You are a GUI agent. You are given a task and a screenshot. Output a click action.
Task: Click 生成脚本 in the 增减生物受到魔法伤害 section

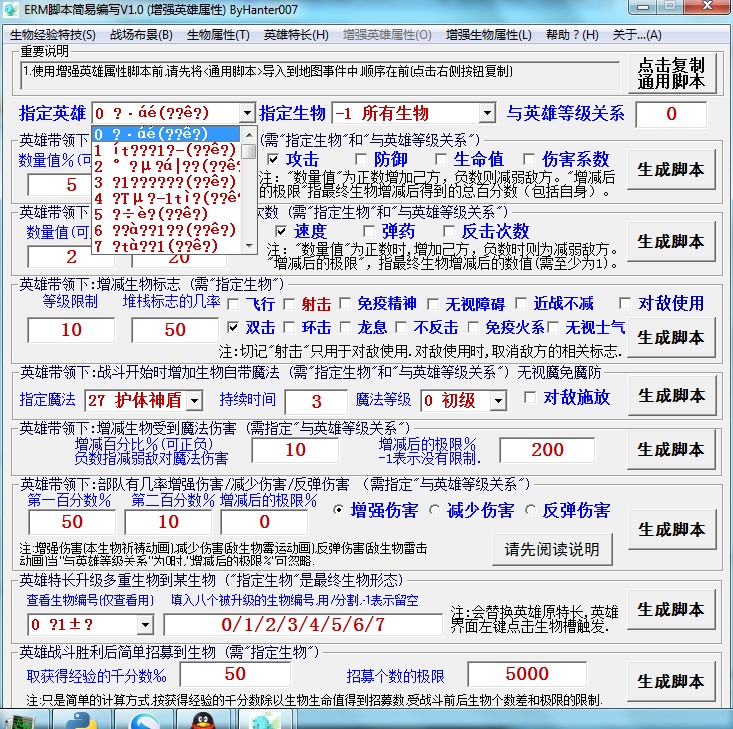point(671,449)
